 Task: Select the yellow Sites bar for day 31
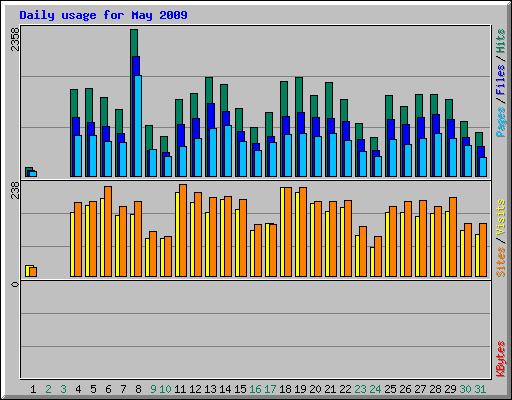click(x=477, y=255)
